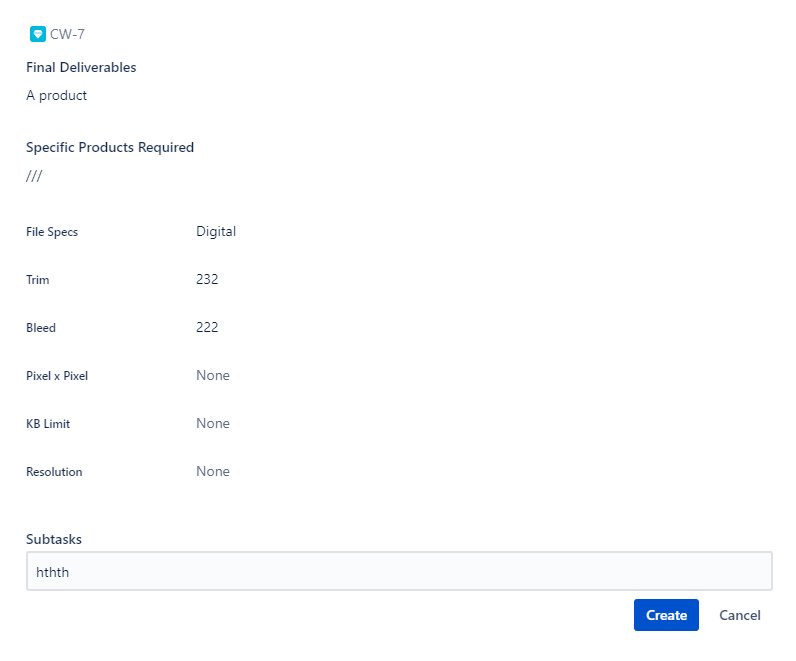The image size is (796, 661).
Task: Click the 'Final Deliverables' heading
Action: tap(81, 67)
